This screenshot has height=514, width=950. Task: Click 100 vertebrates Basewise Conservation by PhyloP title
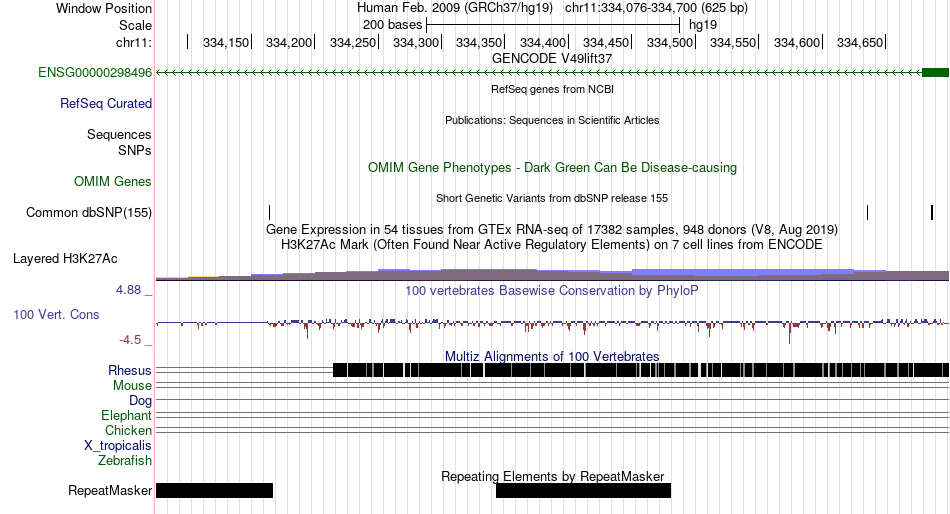click(552, 291)
